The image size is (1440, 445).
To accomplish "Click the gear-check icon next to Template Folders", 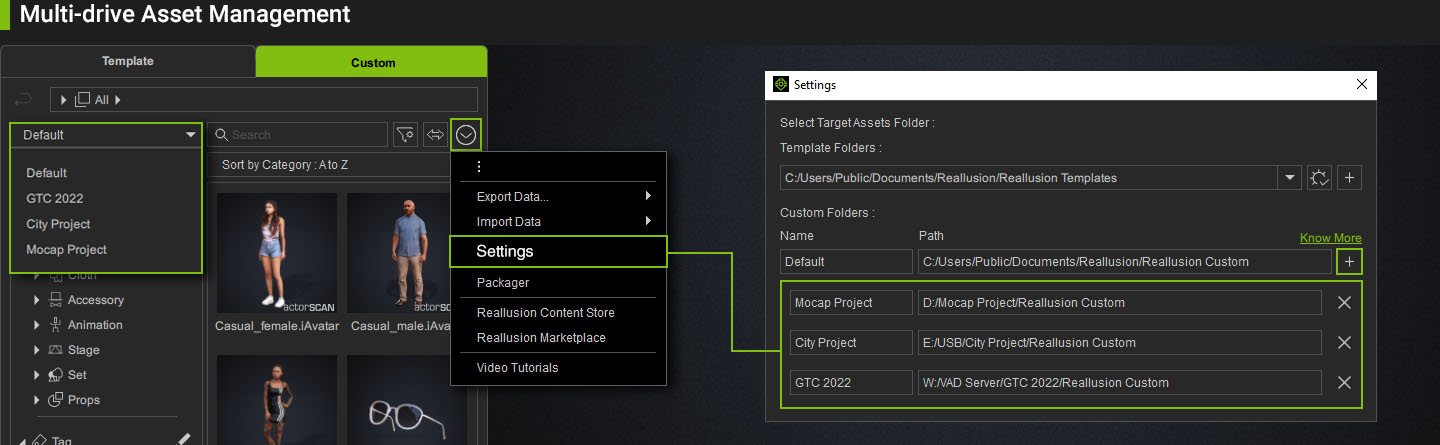I will pyautogui.click(x=1319, y=178).
